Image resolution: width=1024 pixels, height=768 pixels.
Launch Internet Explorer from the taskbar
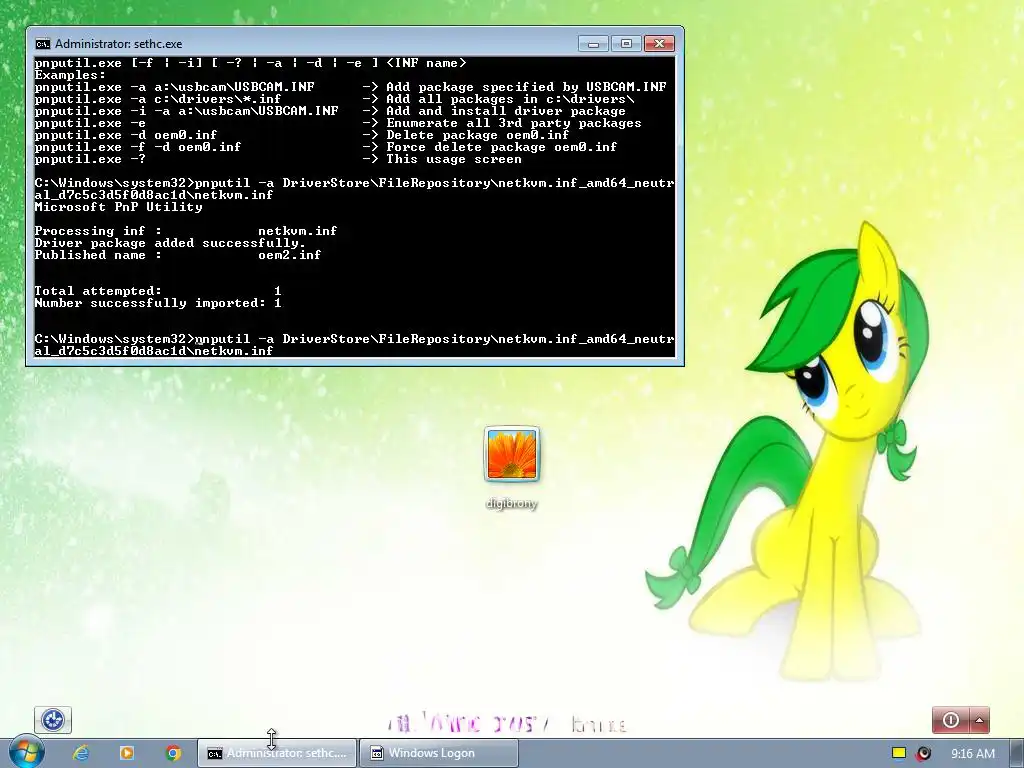80,753
